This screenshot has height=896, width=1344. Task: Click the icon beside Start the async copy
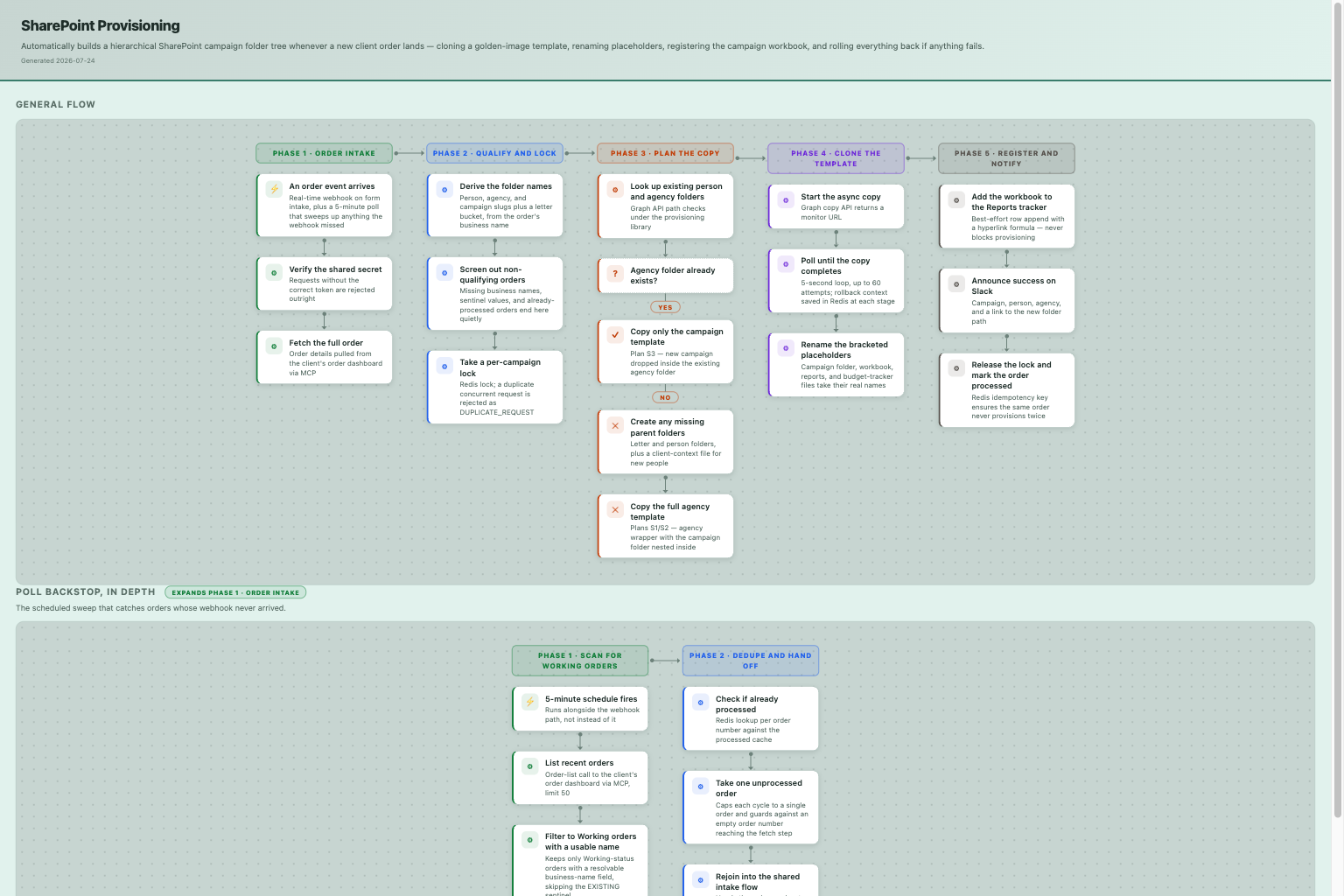point(786,199)
